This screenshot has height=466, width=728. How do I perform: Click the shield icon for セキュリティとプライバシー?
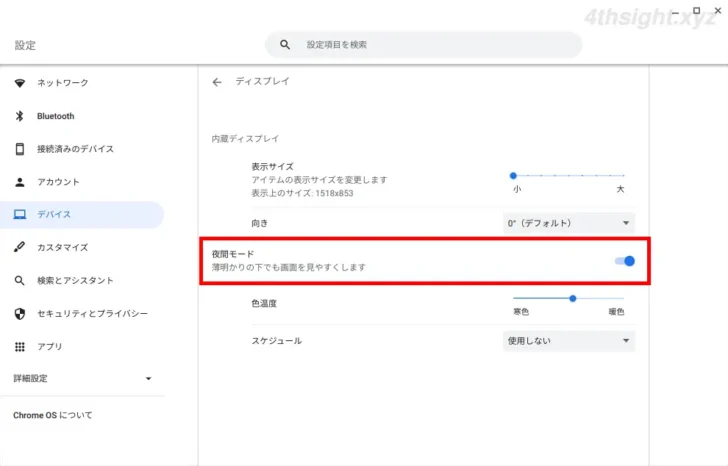20,314
